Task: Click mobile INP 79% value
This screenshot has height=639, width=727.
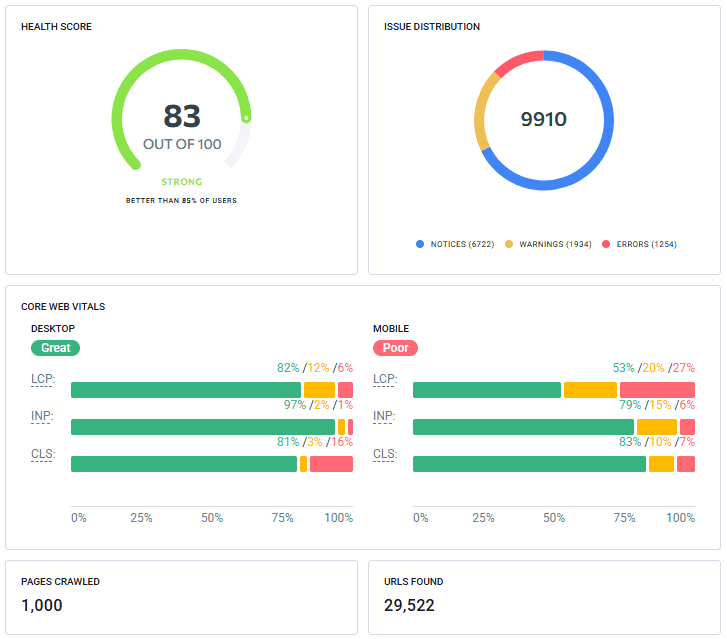Action: (630, 405)
